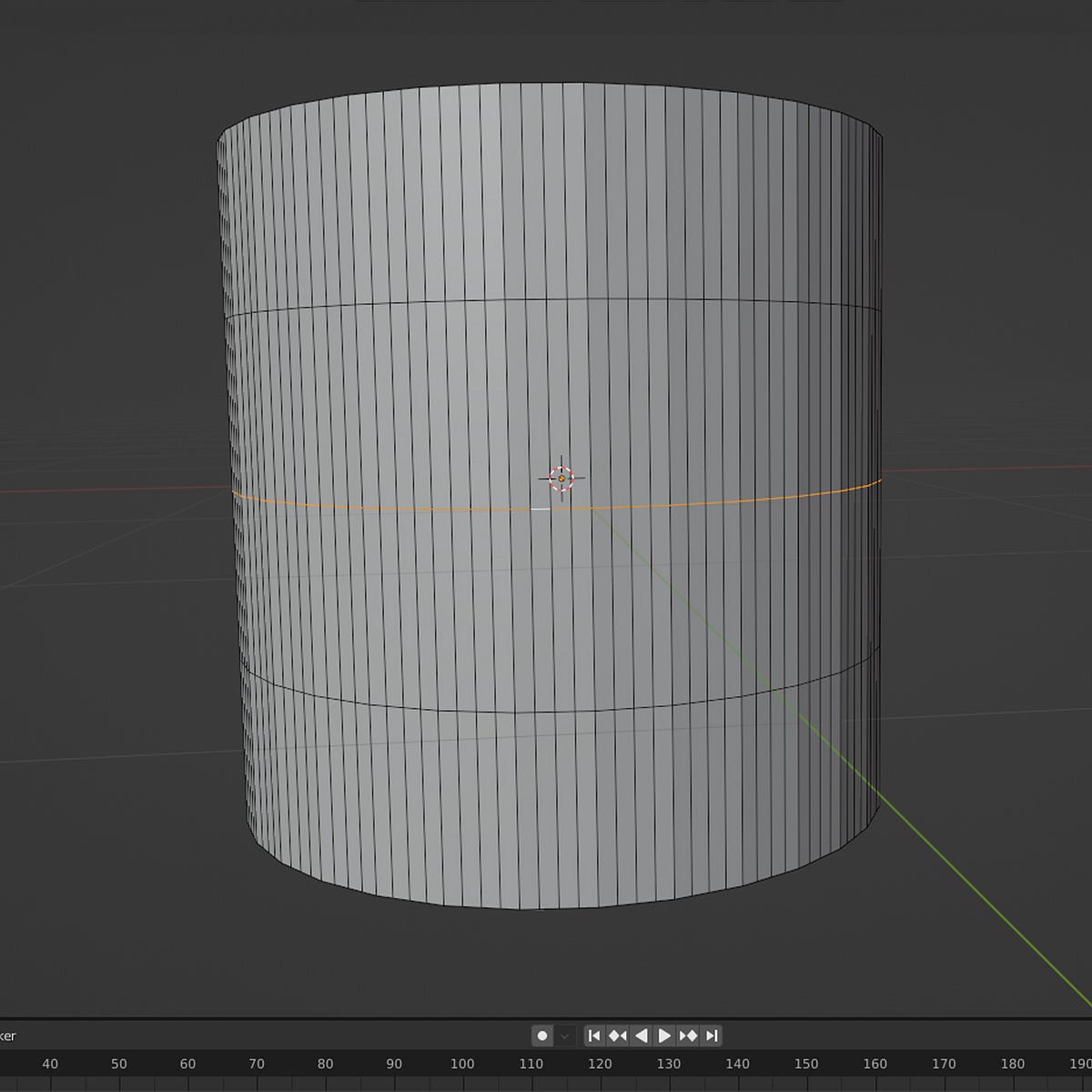Play the animation forward

point(665,1036)
